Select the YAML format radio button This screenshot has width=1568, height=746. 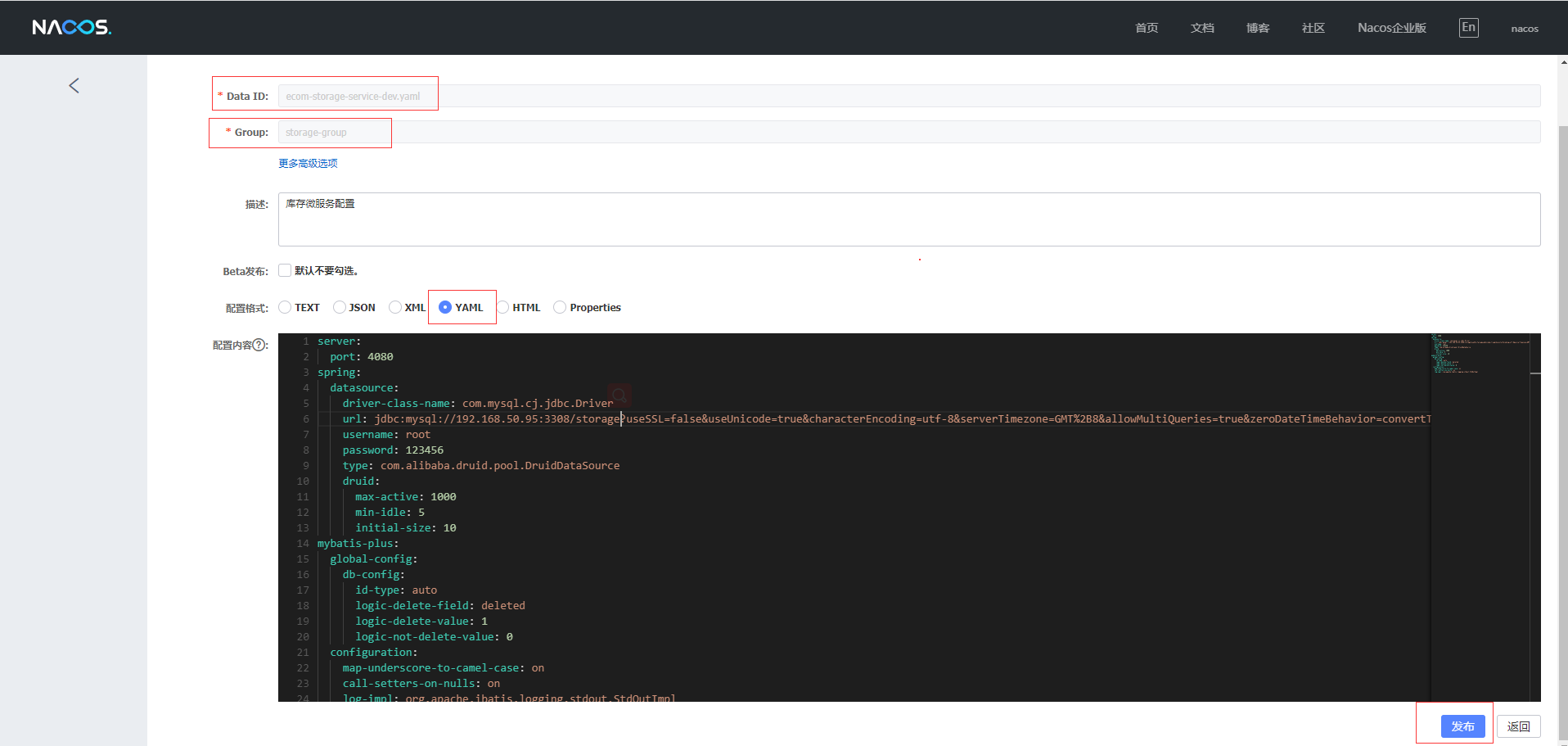(x=445, y=308)
